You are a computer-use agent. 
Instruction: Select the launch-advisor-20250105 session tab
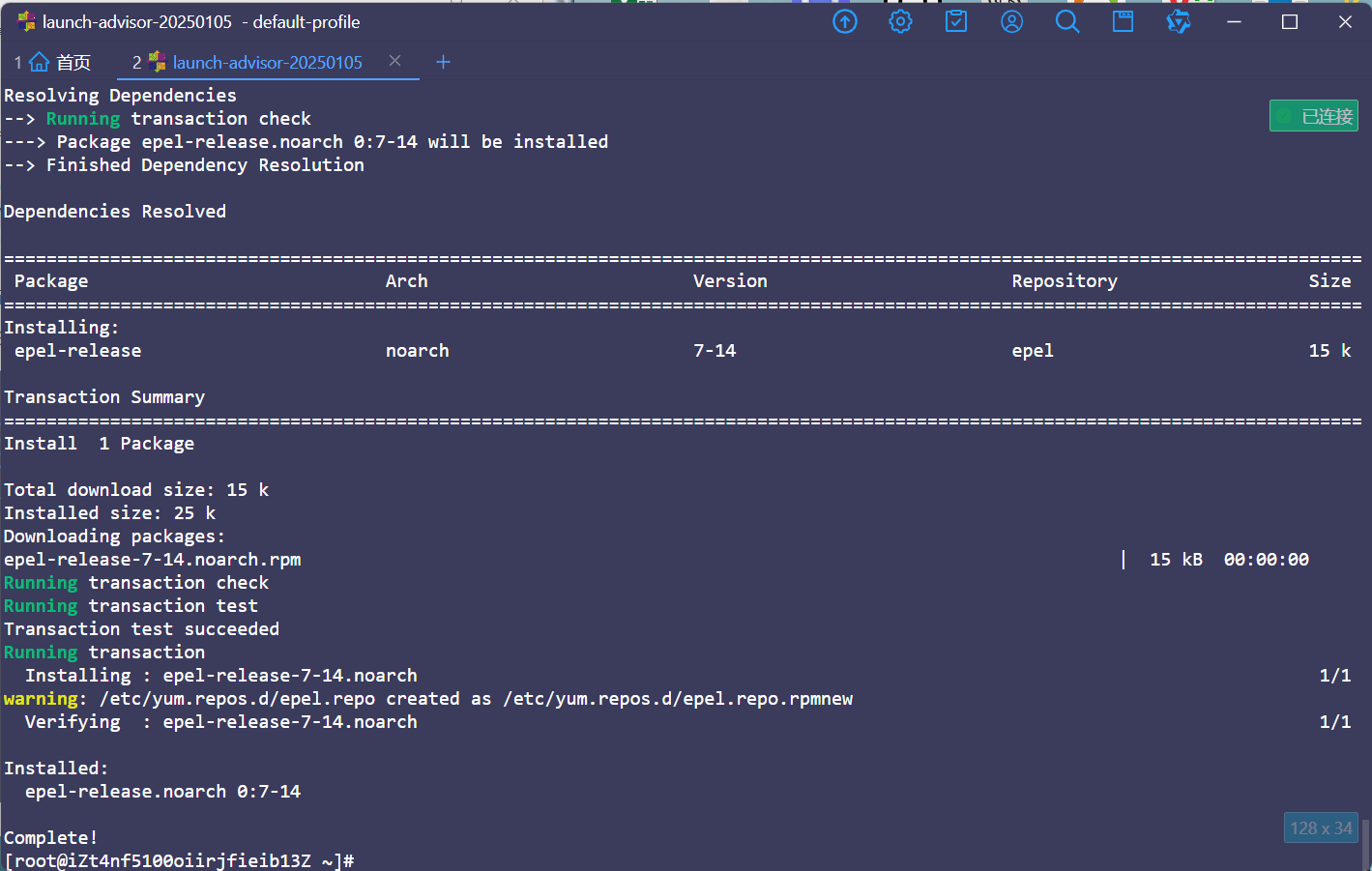[x=267, y=63]
